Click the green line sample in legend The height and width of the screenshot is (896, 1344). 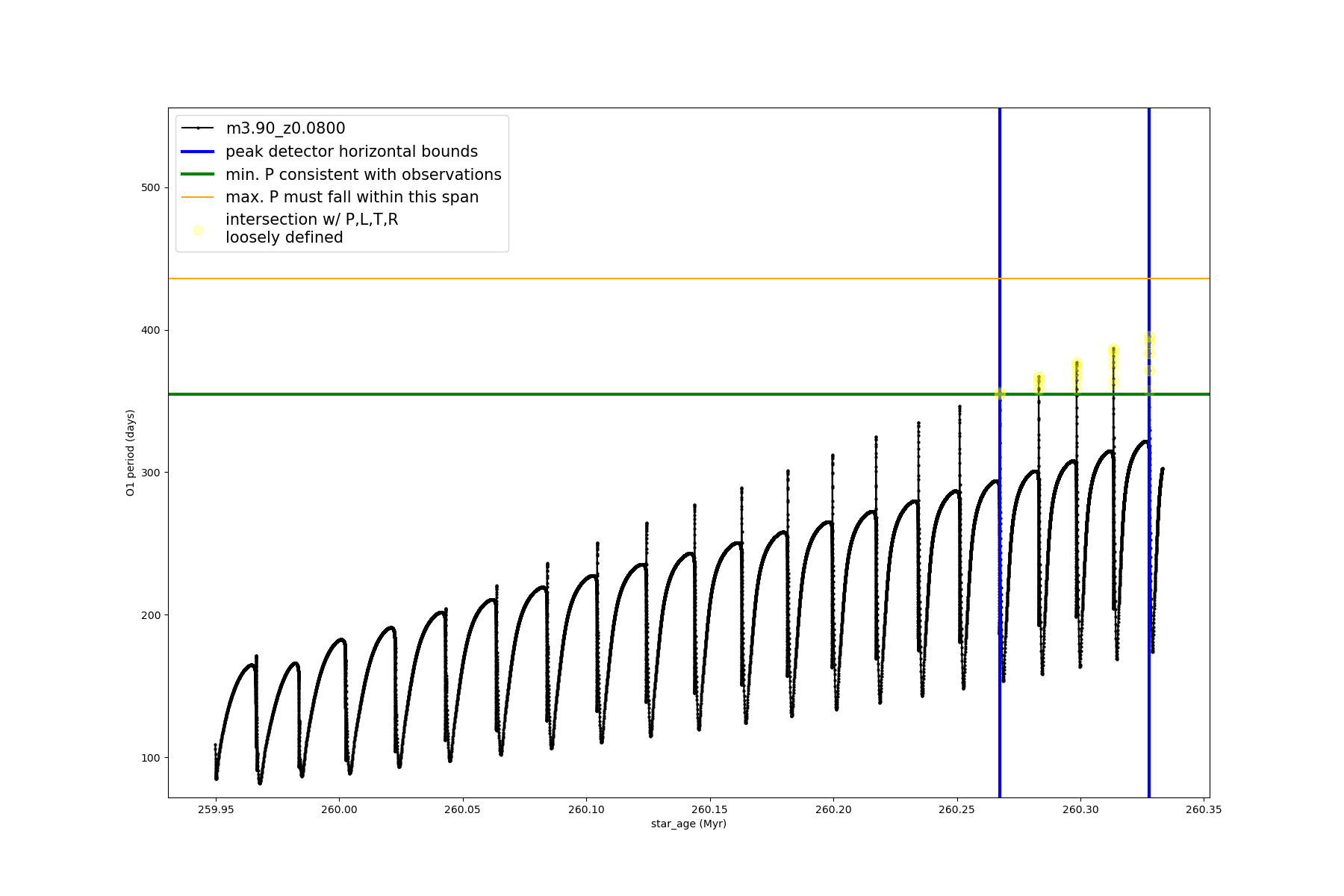click(x=198, y=175)
